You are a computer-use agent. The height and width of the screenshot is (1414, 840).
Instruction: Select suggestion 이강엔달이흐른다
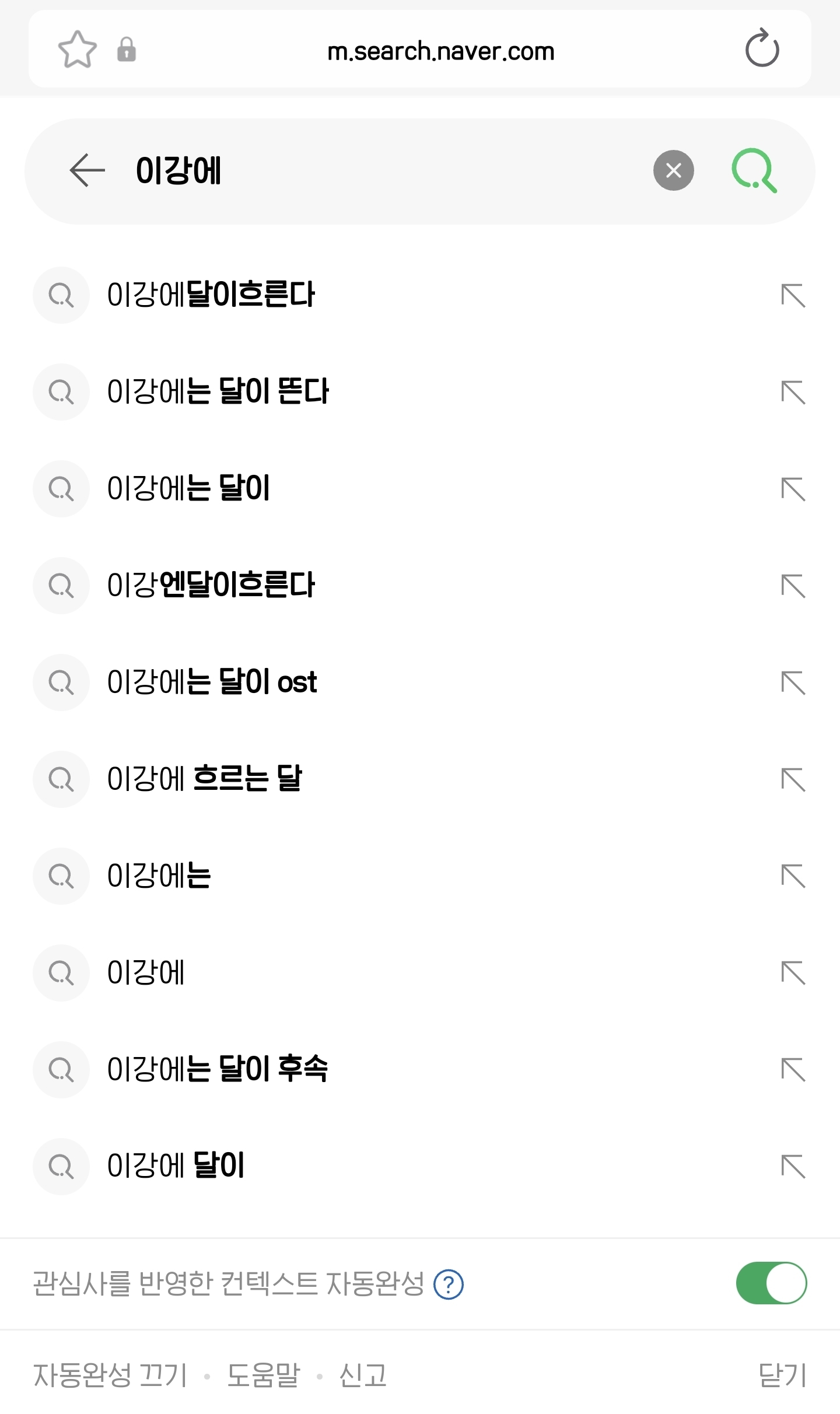pyautogui.click(x=211, y=585)
